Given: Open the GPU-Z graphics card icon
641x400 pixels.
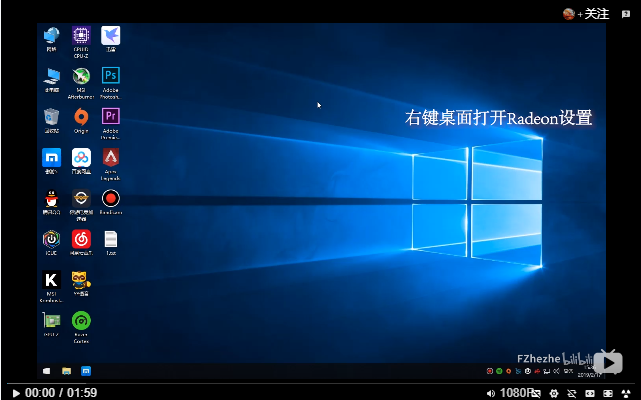Looking at the screenshot, I should [x=52, y=324].
